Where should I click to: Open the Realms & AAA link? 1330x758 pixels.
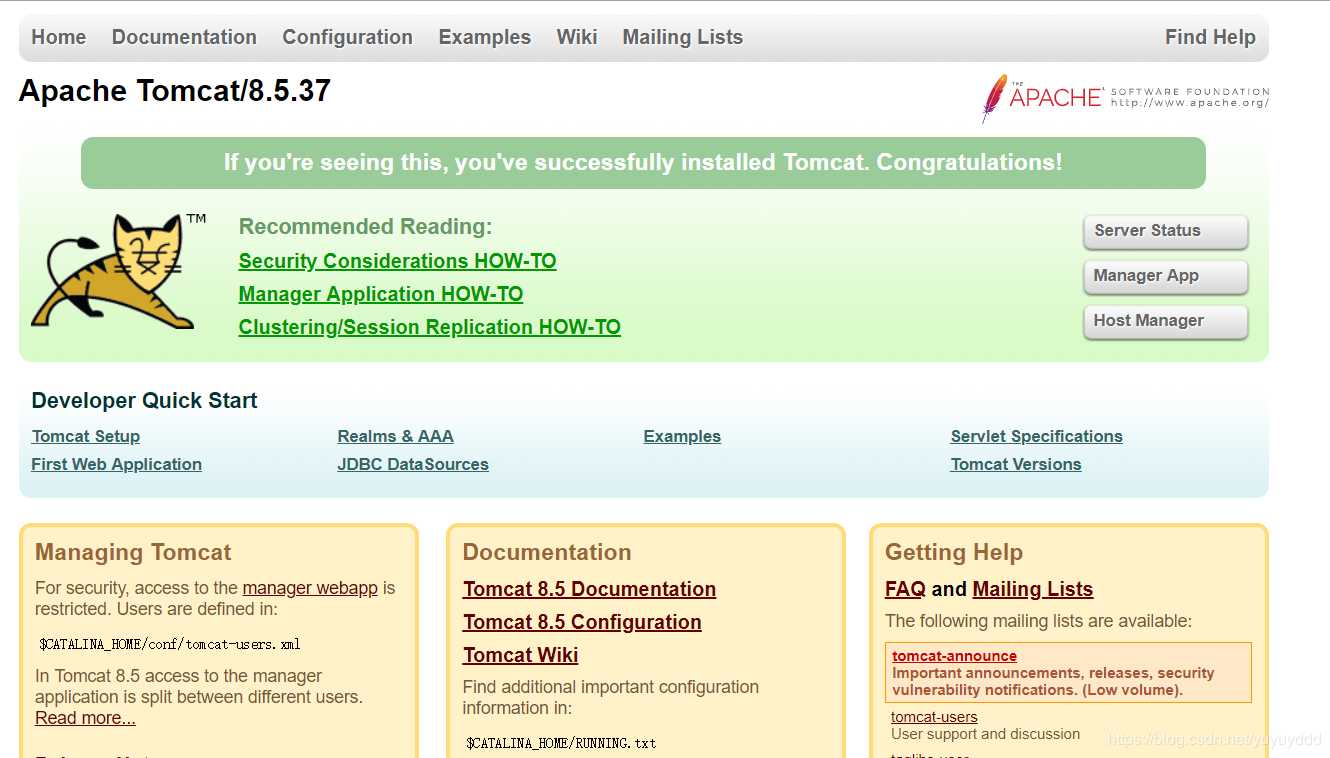pyautogui.click(x=395, y=436)
